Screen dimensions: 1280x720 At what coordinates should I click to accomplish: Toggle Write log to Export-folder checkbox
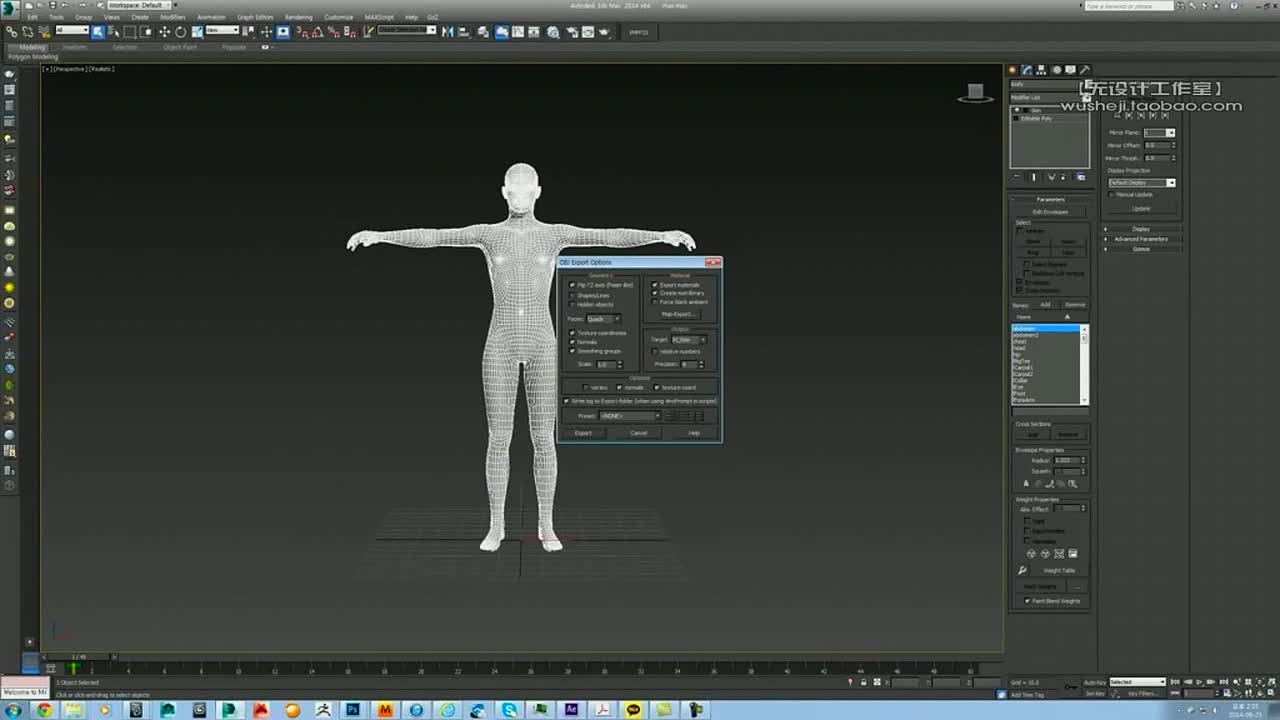pyautogui.click(x=567, y=401)
